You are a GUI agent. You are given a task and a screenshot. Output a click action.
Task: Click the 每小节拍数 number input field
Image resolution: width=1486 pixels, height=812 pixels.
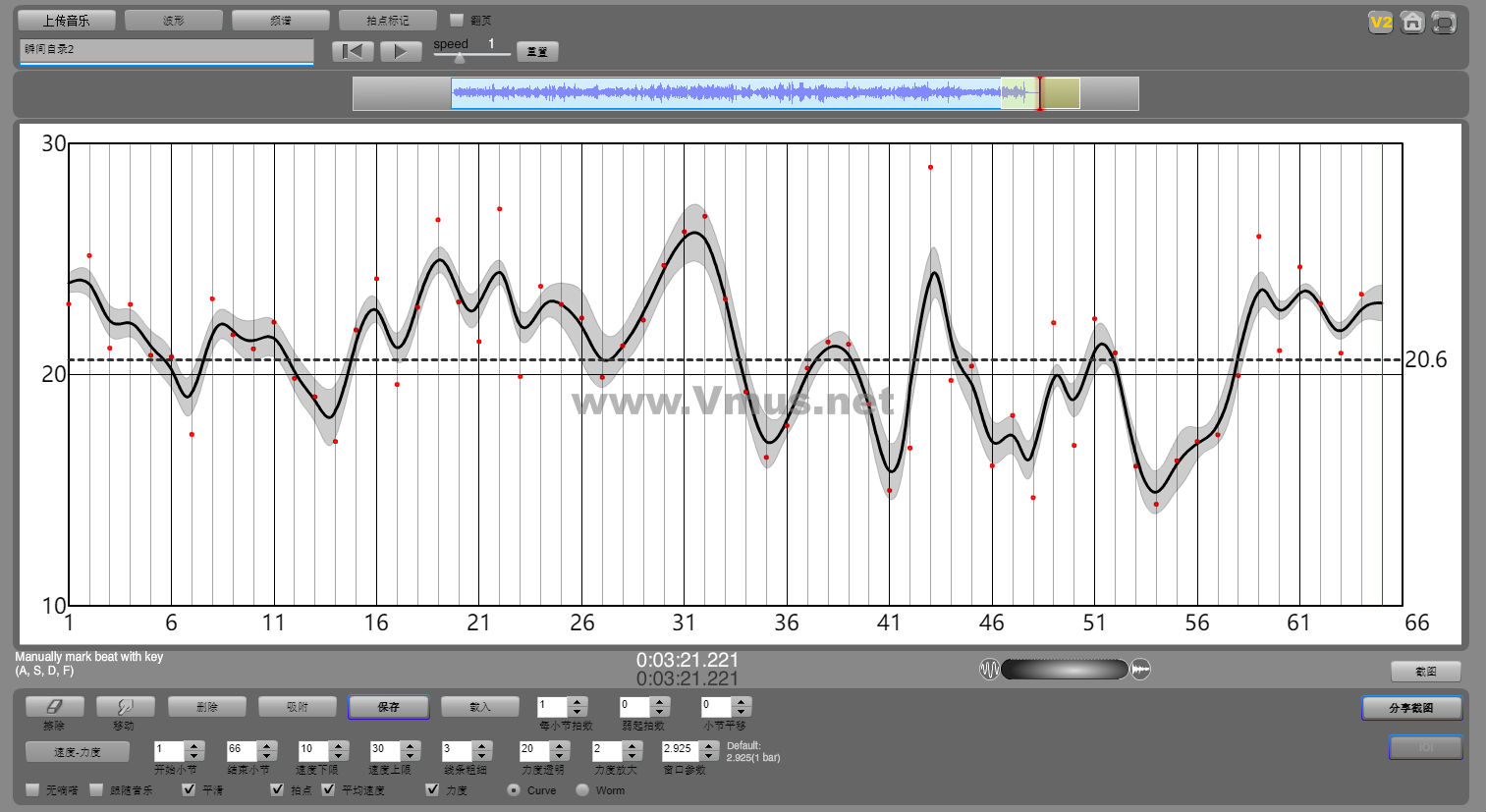tap(553, 706)
